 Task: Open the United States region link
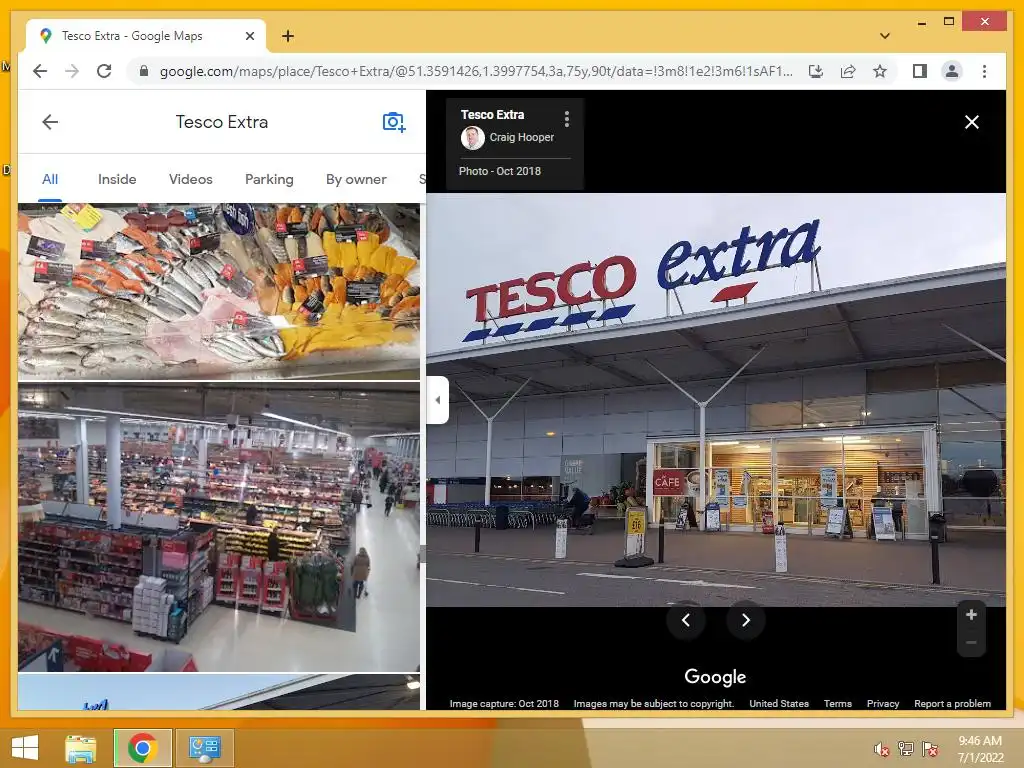pos(778,703)
